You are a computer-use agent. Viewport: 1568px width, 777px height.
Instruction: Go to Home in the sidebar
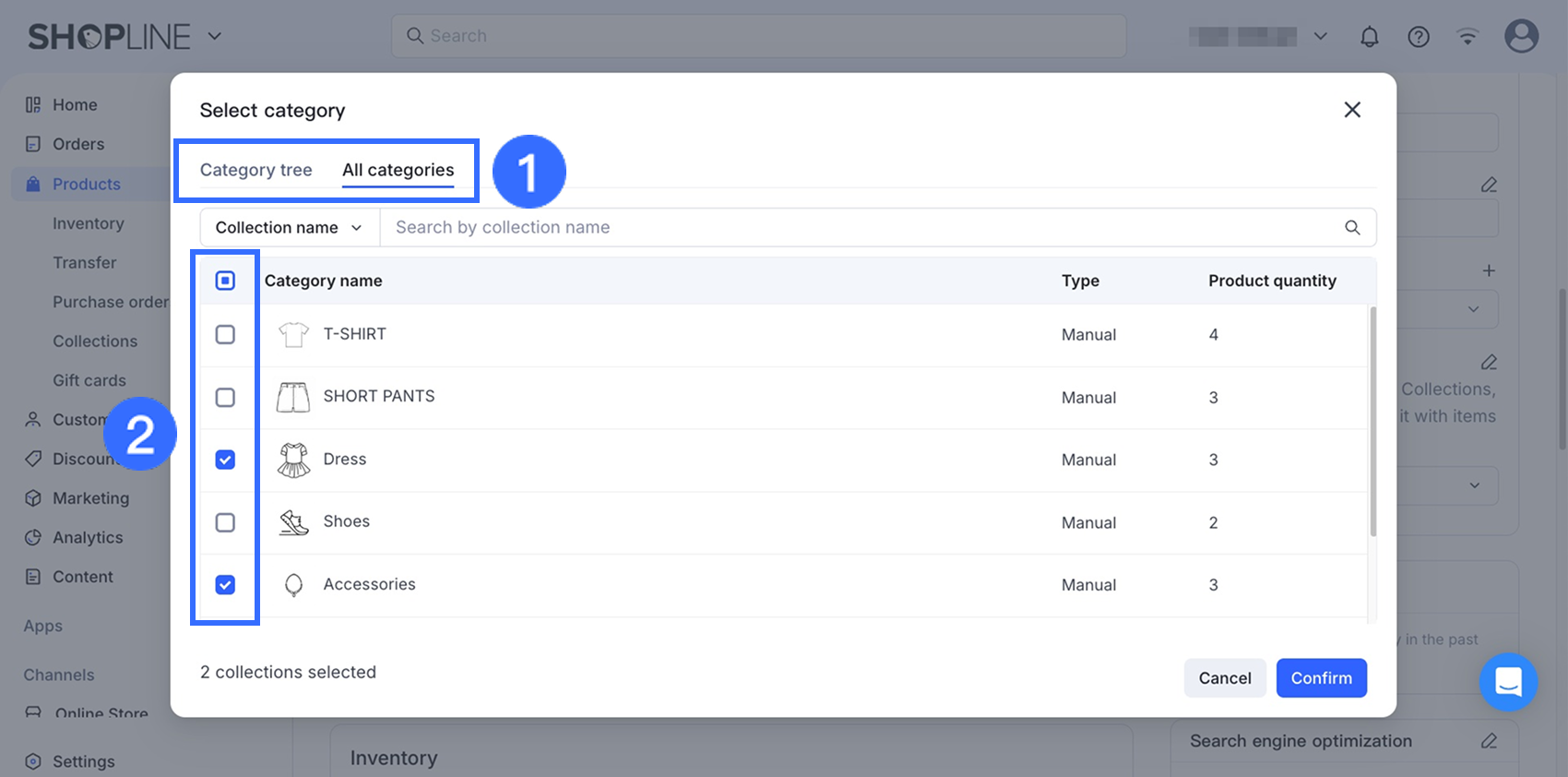tap(75, 105)
